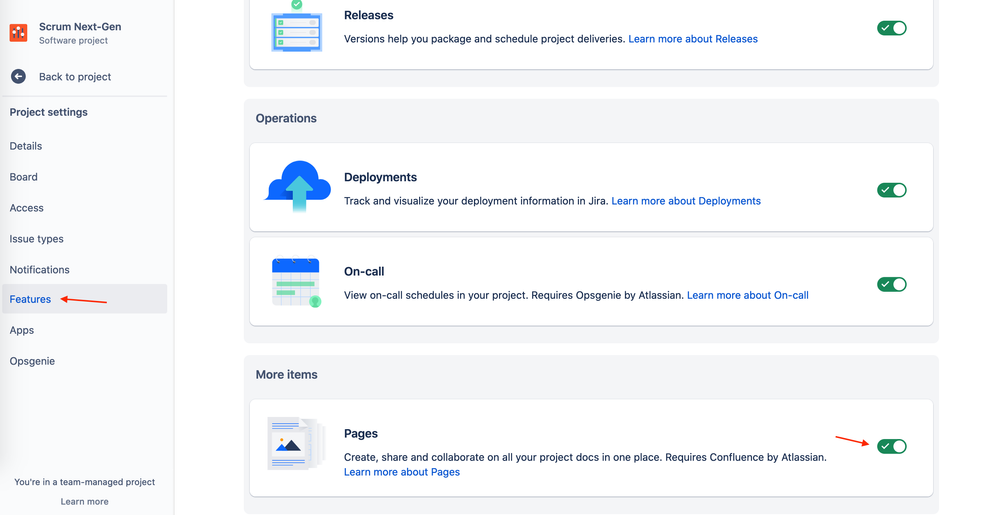The height and width of the screenshot is (515, 998).
Task: Switch off the On-call toggle
Action: [892, 284]
